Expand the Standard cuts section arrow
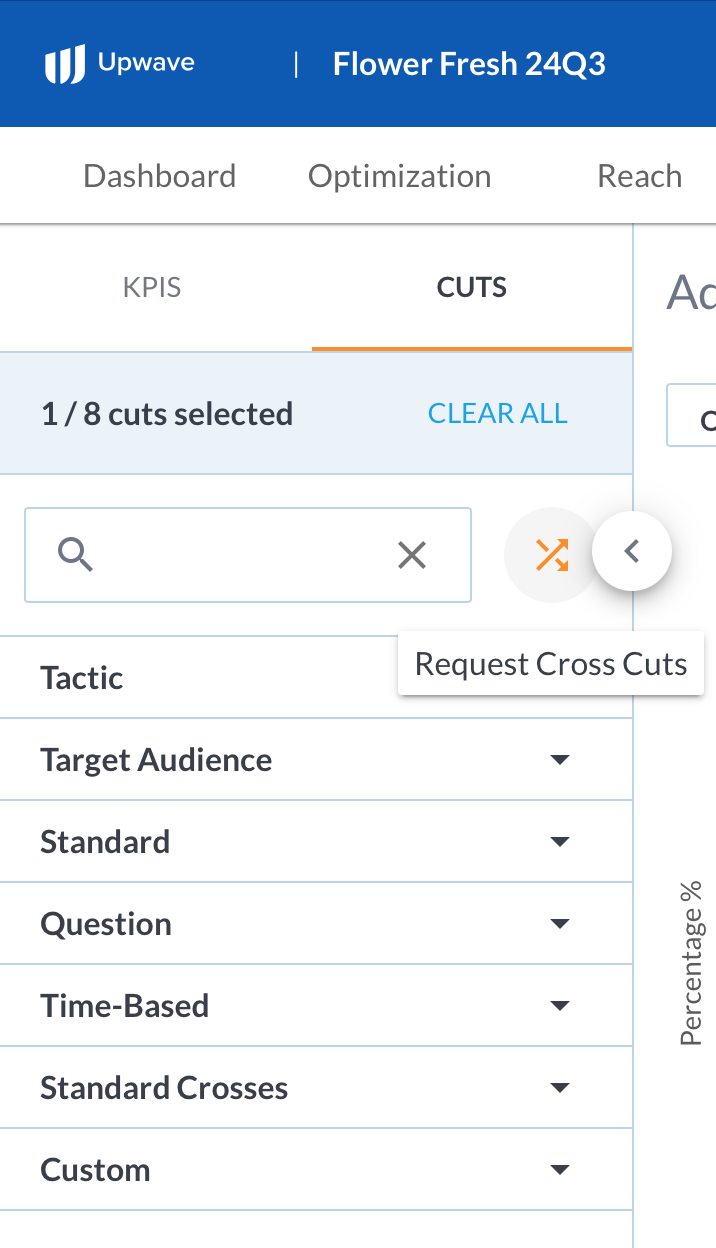 tap(560, 842)
